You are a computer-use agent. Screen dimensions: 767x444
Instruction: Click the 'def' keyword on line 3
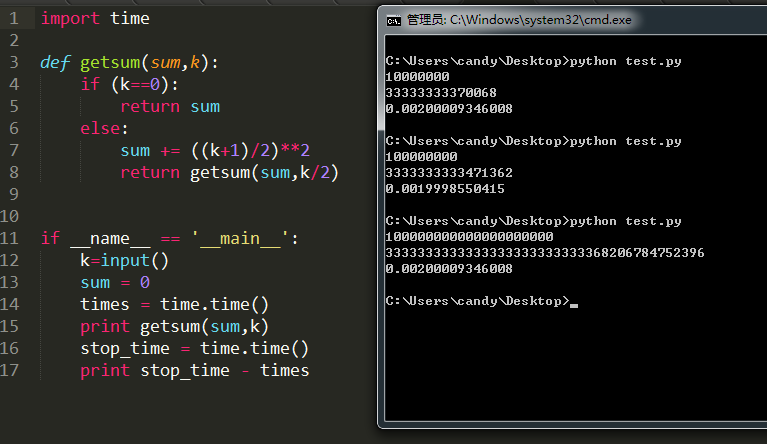tap(55, 63)
